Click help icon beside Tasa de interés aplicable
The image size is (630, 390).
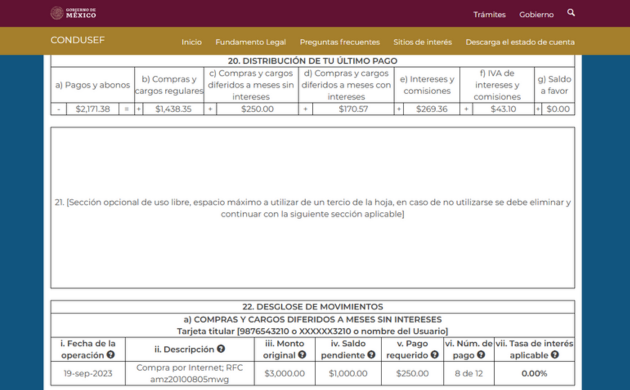click(x=555, y=355)
